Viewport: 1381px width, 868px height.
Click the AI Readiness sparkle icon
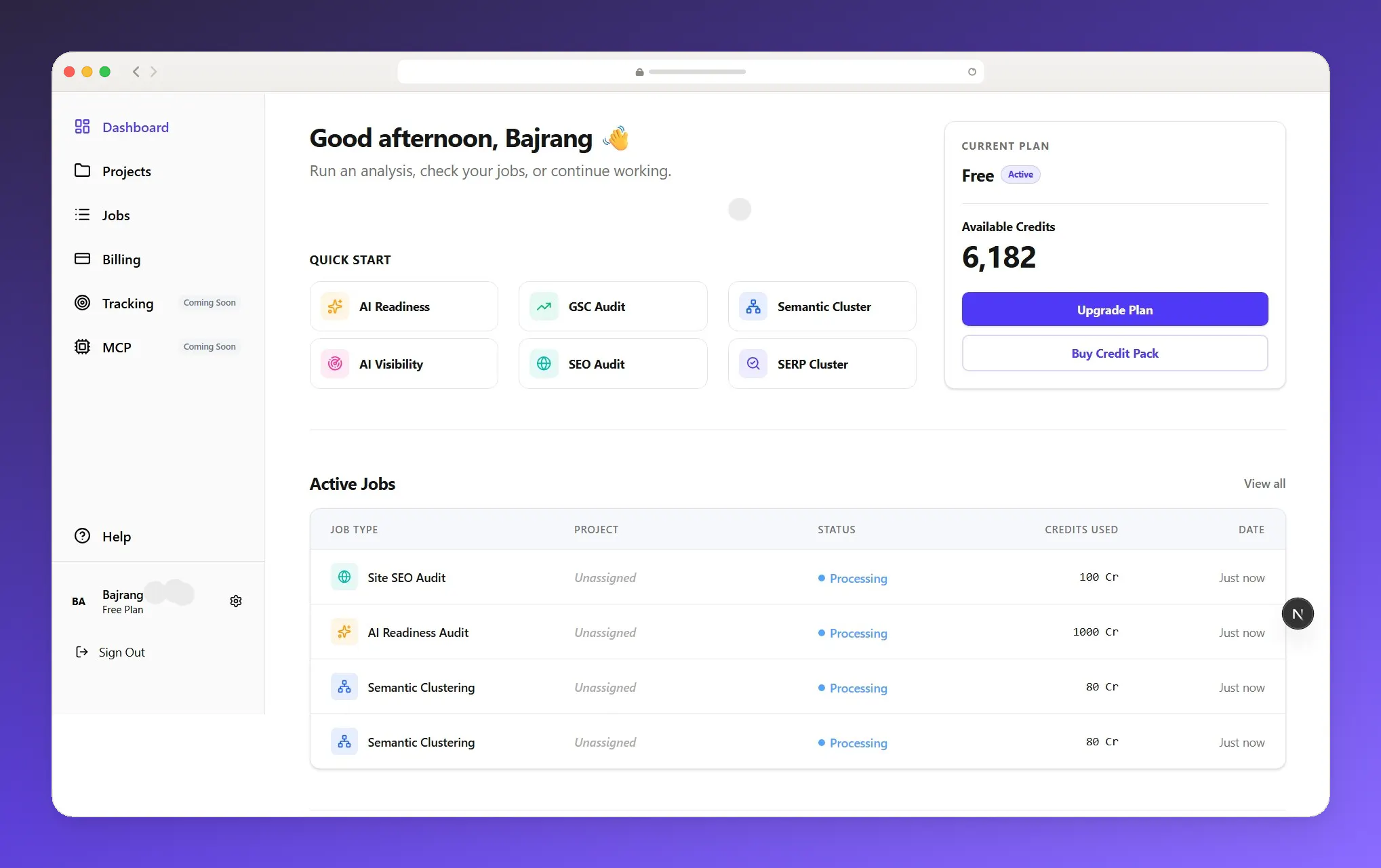point(335,306)
